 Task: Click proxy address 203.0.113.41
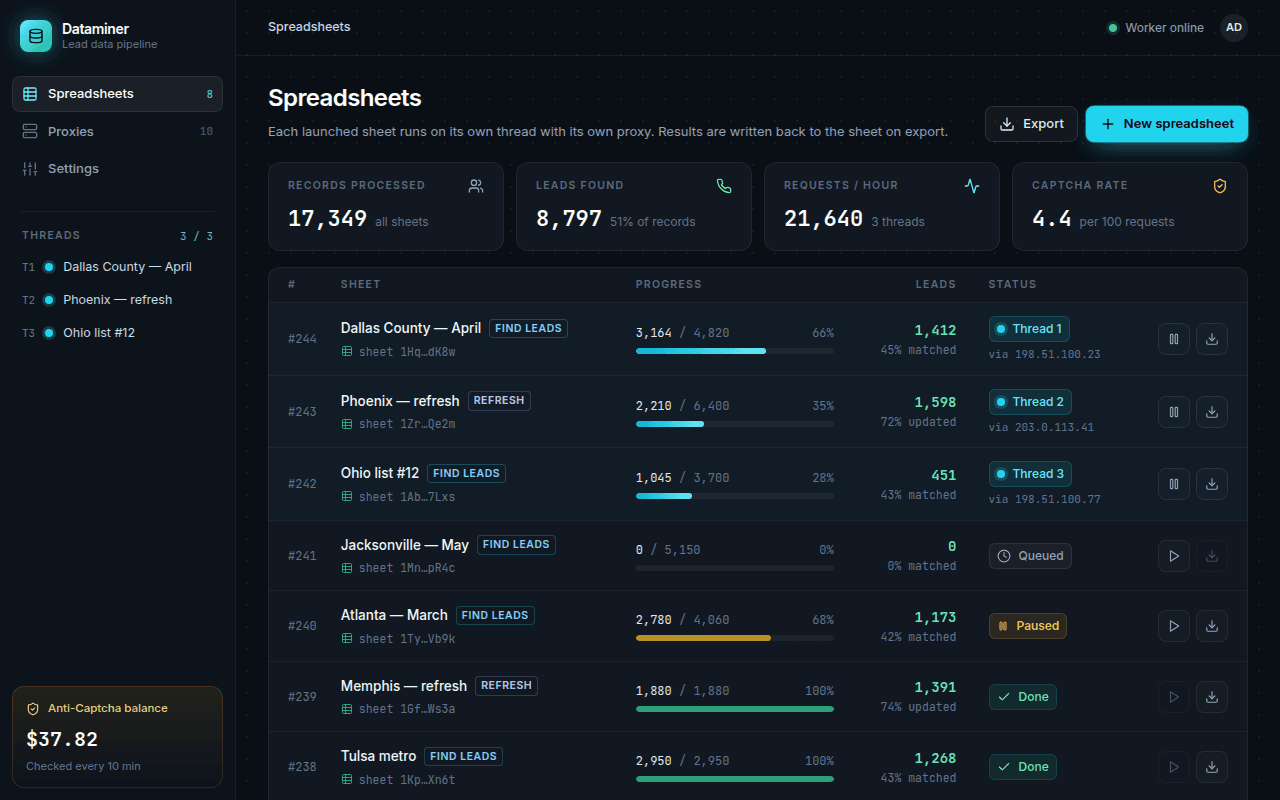tap(1041, 427)
